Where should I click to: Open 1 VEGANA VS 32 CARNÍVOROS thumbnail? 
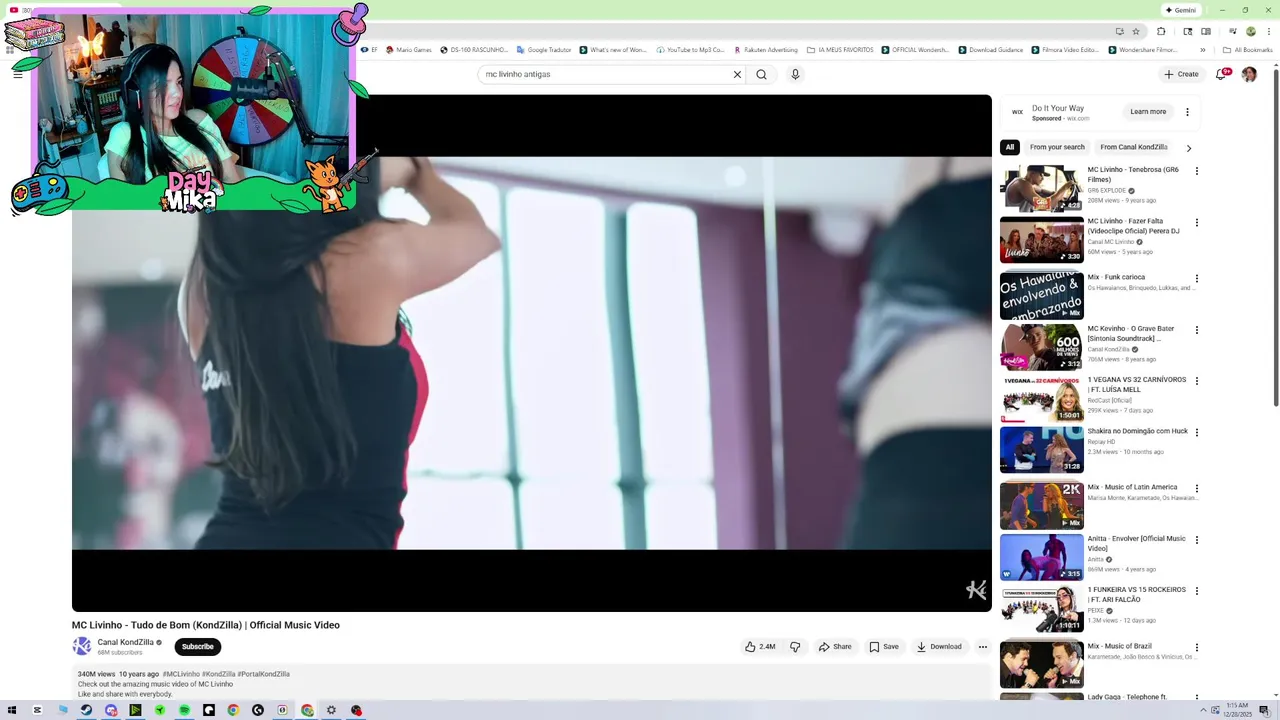point(1042,398)
